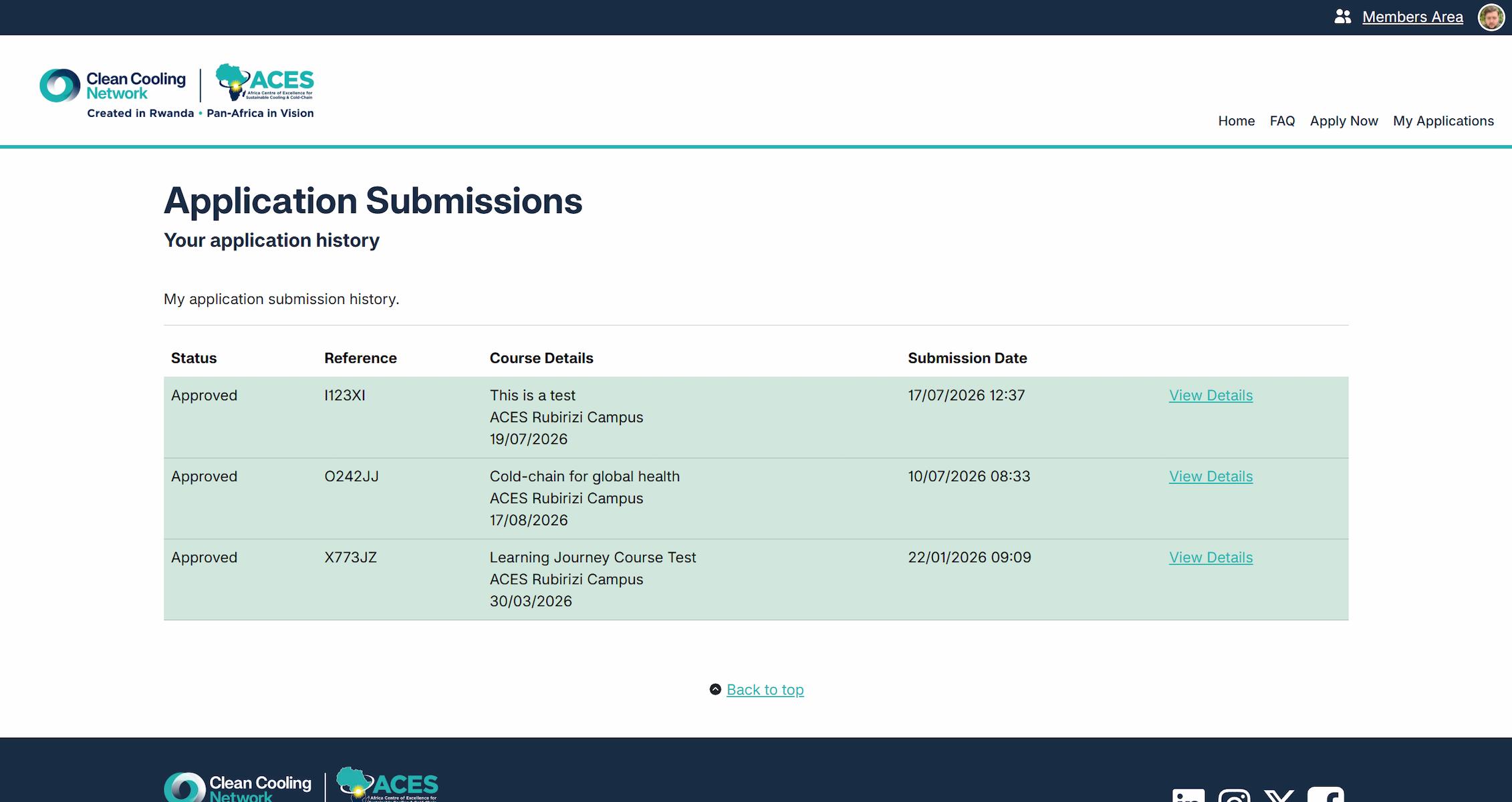Select reference text X773JZ
The image size is (1512, 802).
coord(350,557)
